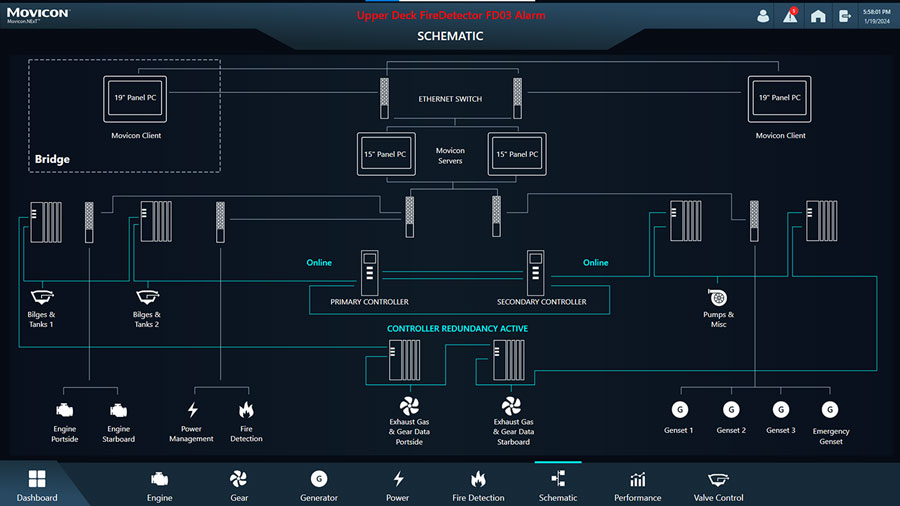This screenshot has height=506, width=900.
Task: Open Exhaust Gas & Gear Data Portside
Action: [409, 406]
